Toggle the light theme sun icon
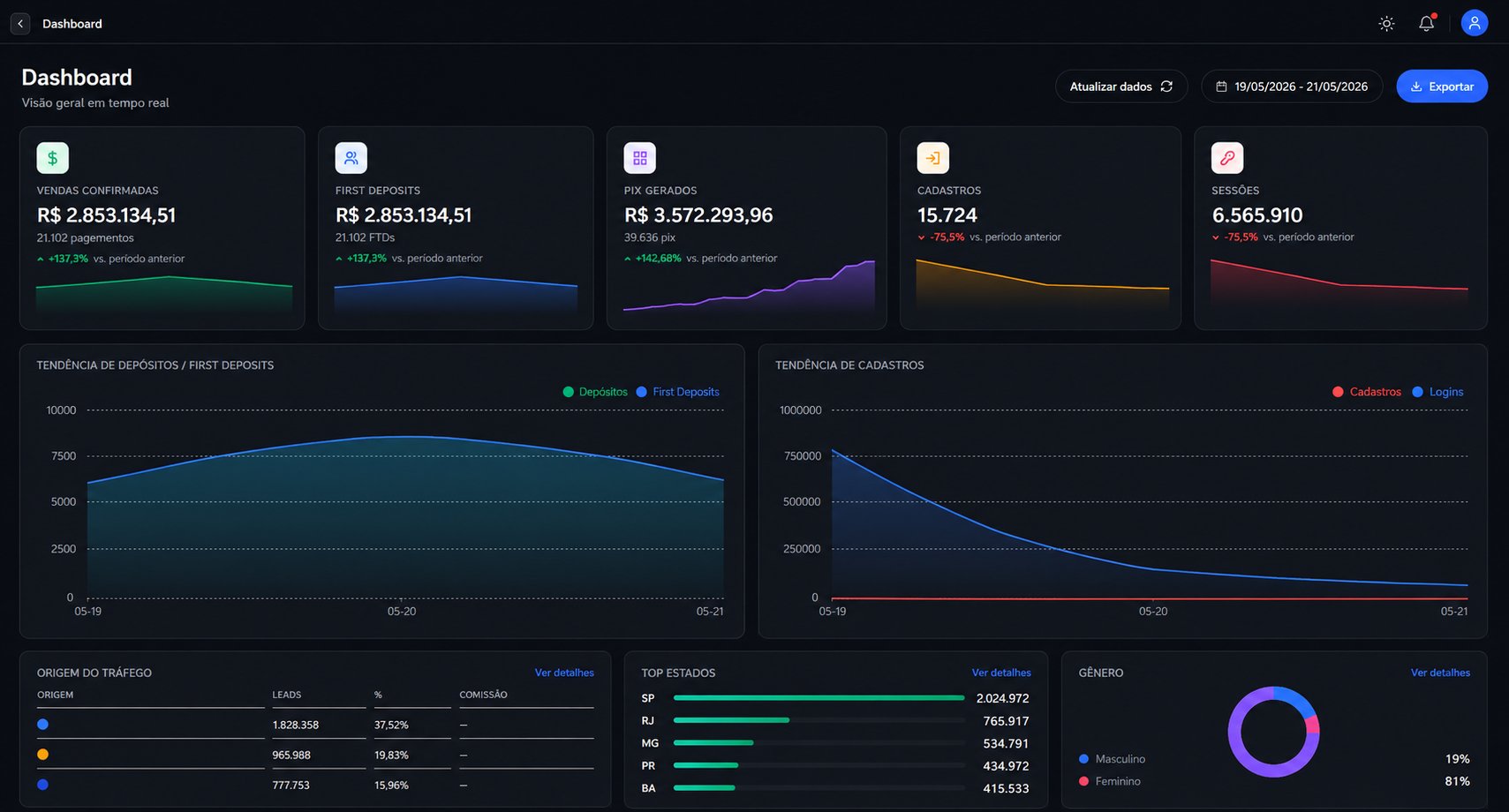1509x812 pixels. pos(1386,24)
